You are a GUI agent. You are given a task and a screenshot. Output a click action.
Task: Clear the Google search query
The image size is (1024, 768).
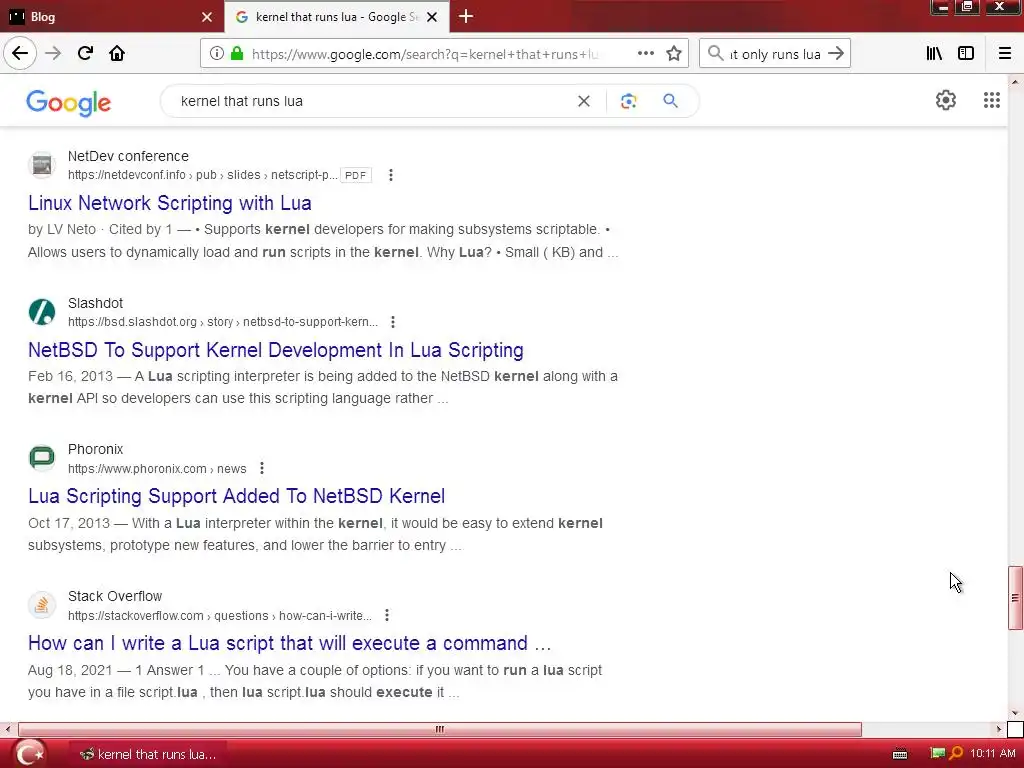click(584, 101)
